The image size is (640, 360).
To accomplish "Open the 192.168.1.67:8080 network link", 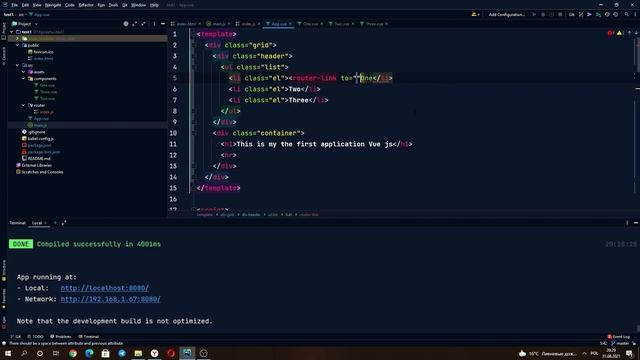I will tap(111, 299).
